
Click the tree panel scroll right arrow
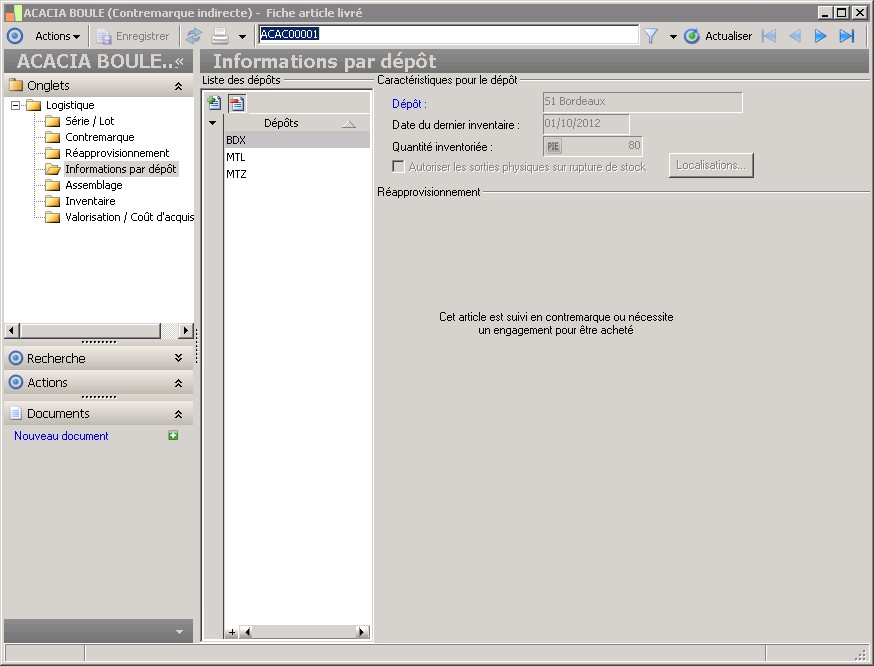click(186, 330)
